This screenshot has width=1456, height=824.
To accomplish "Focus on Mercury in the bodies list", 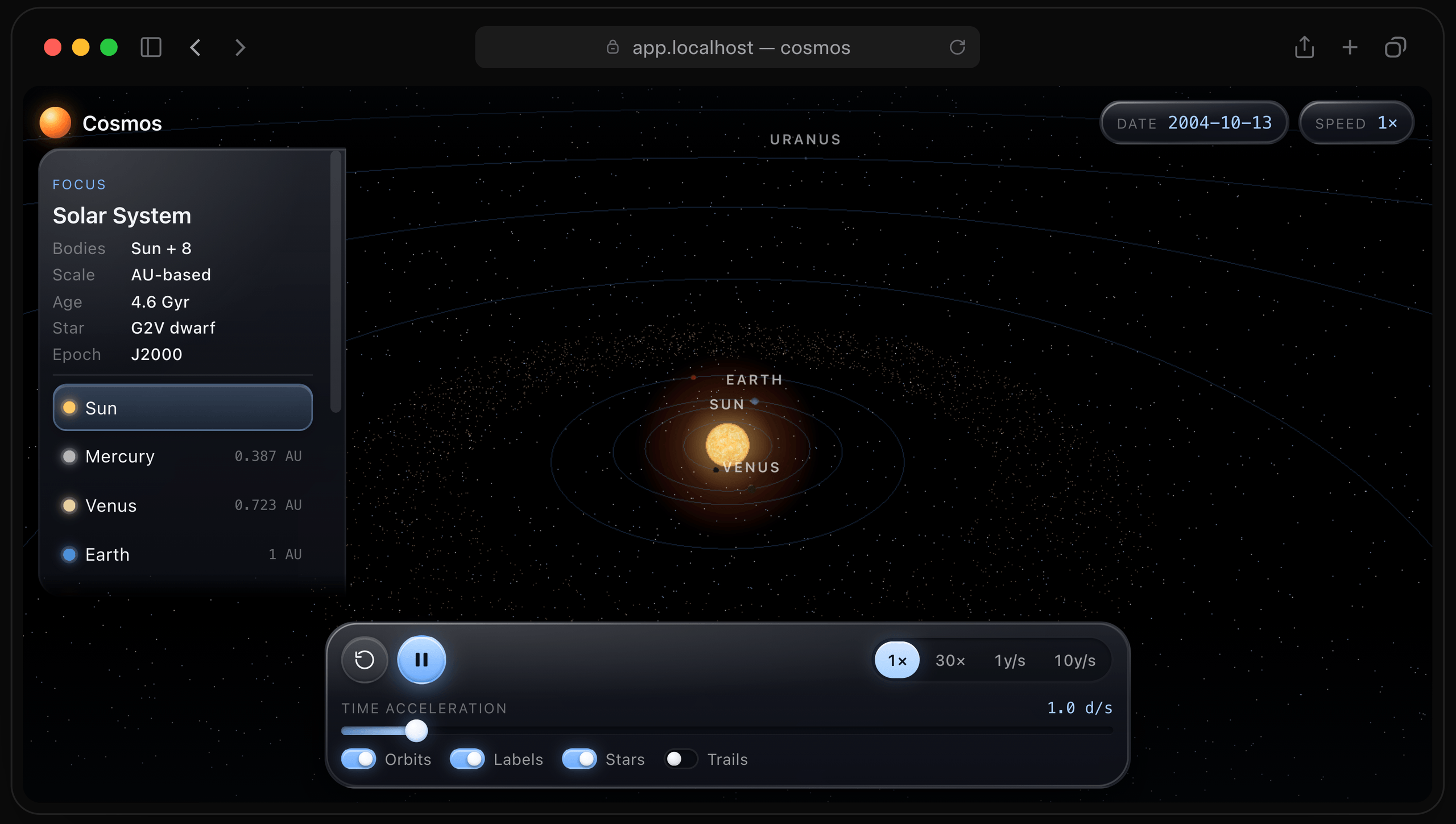I will point(183,456).
